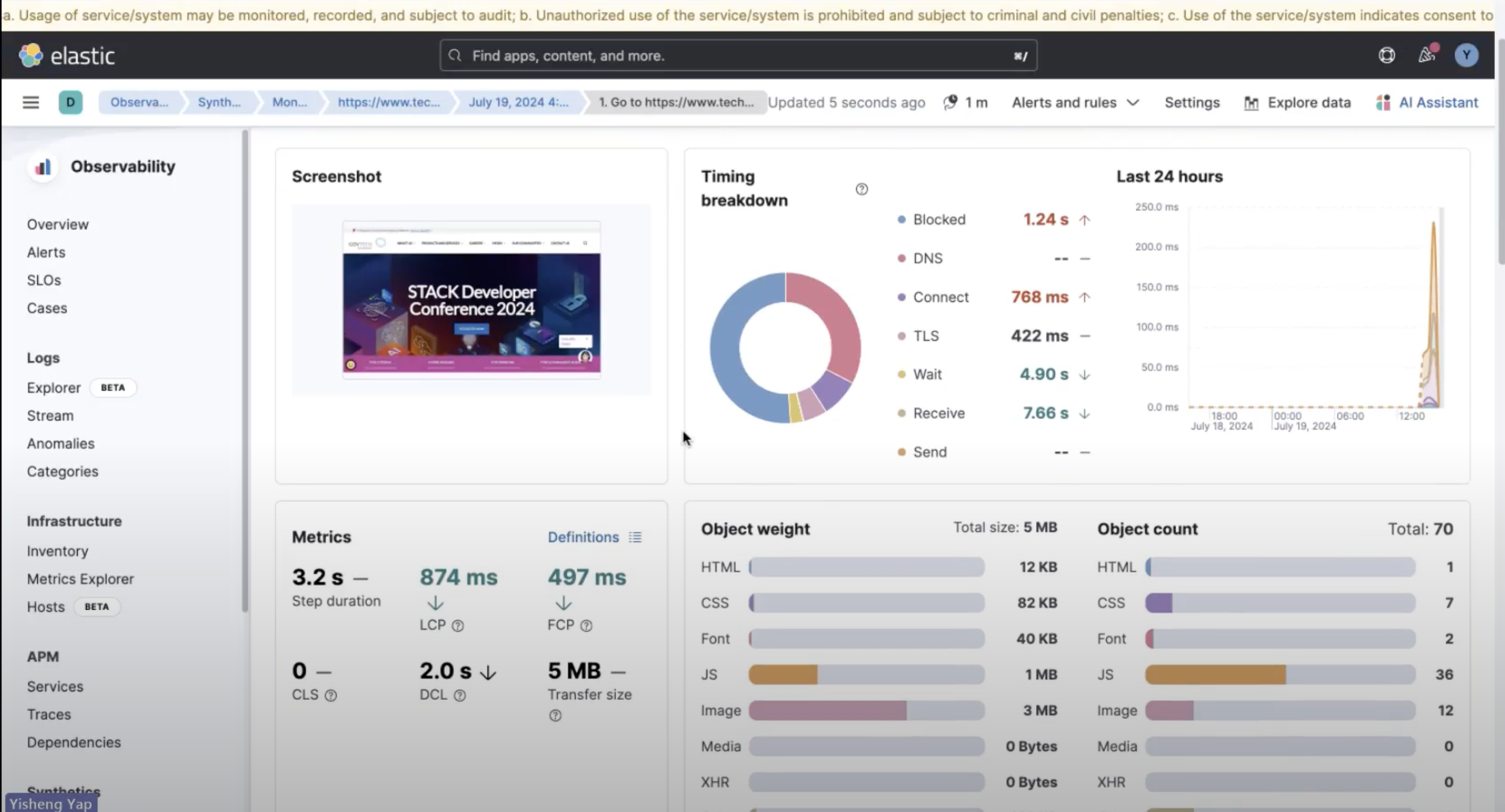Open the newsfeed notifications icon
The width and height of the screenshot is (1505, 812).
[1426, 55]
